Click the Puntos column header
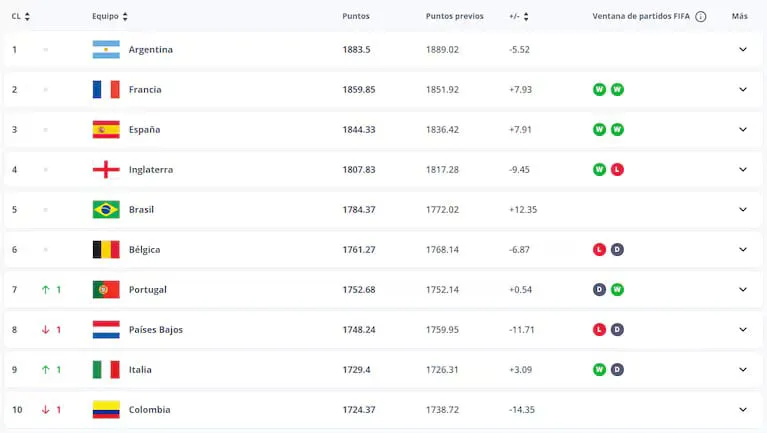Image resolution: width=767 pixels, height=433 pixels. [x=355, y=17]
